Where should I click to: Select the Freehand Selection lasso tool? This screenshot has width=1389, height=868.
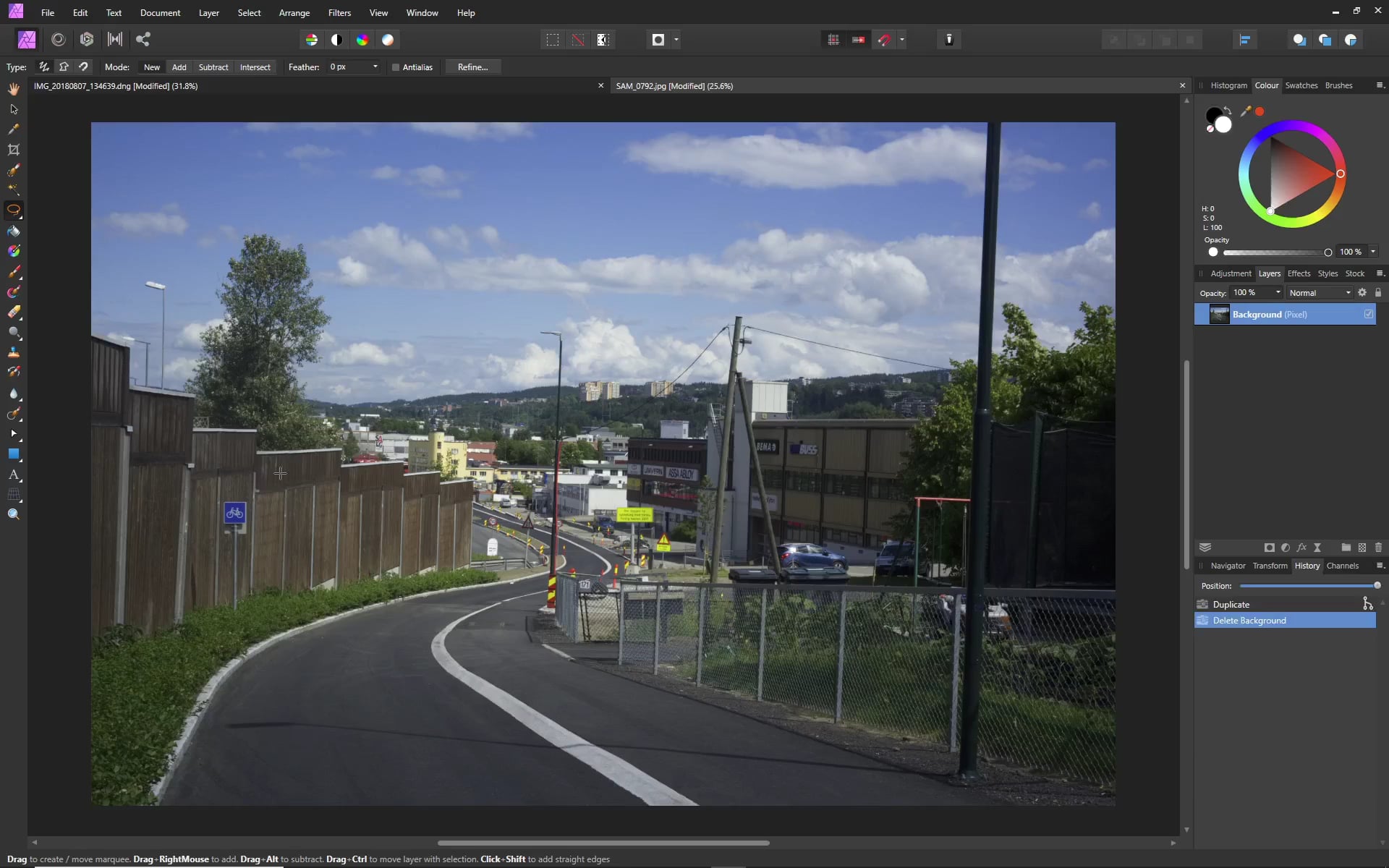pos(14,210)
